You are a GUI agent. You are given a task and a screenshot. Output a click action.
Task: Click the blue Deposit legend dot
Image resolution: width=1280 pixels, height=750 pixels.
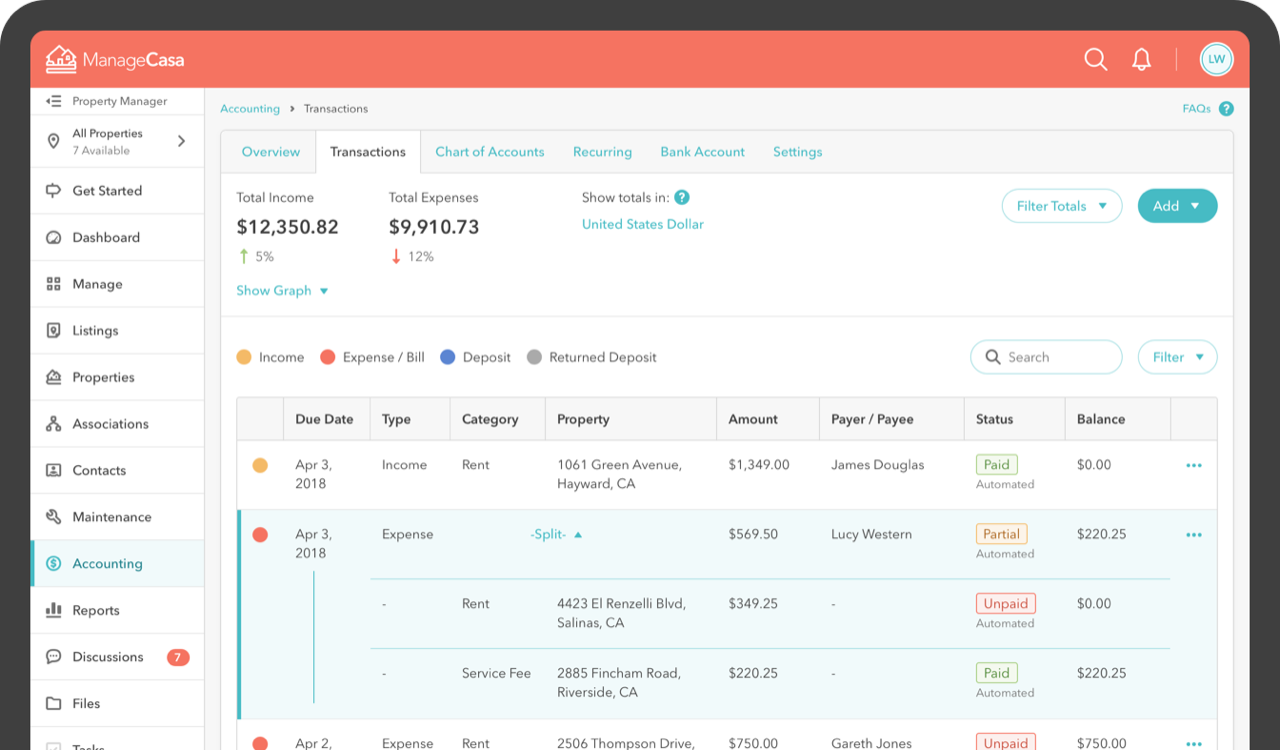[447, 357]
